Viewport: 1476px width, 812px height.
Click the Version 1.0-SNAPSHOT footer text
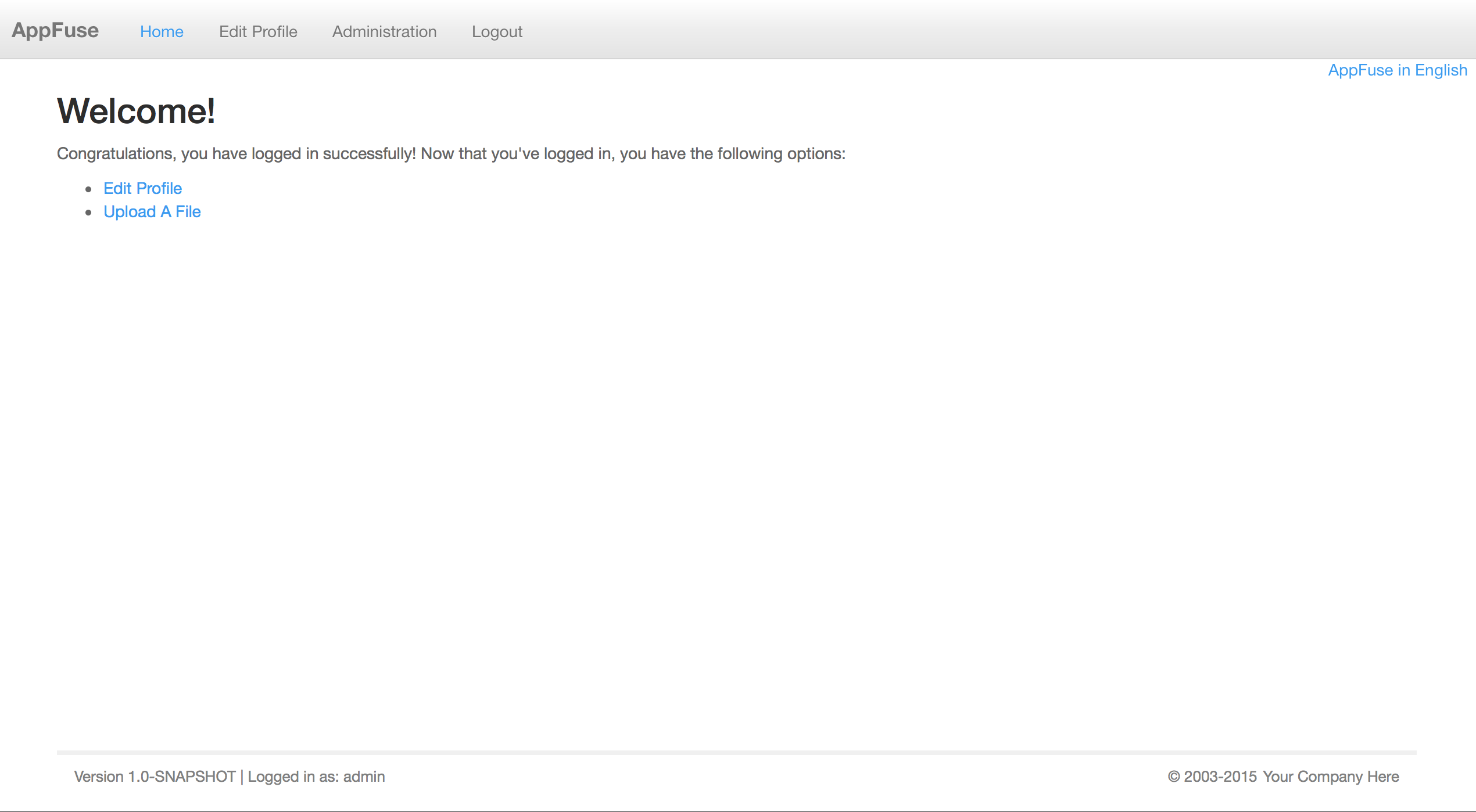[155, 777]
